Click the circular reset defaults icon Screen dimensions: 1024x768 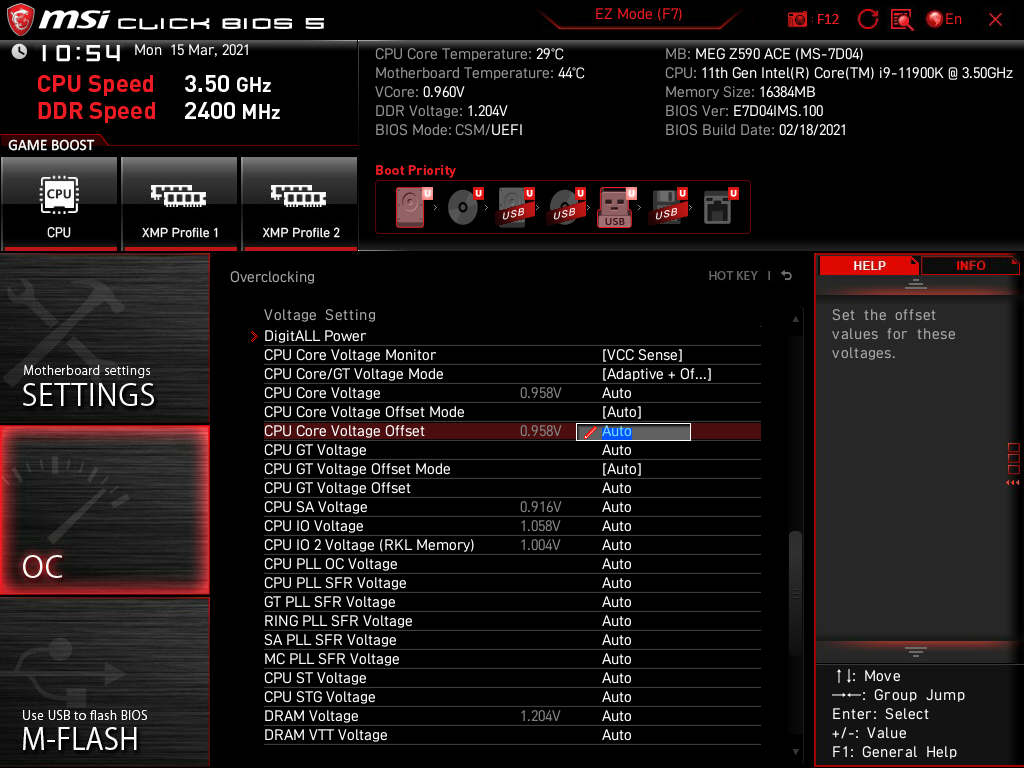867,20
